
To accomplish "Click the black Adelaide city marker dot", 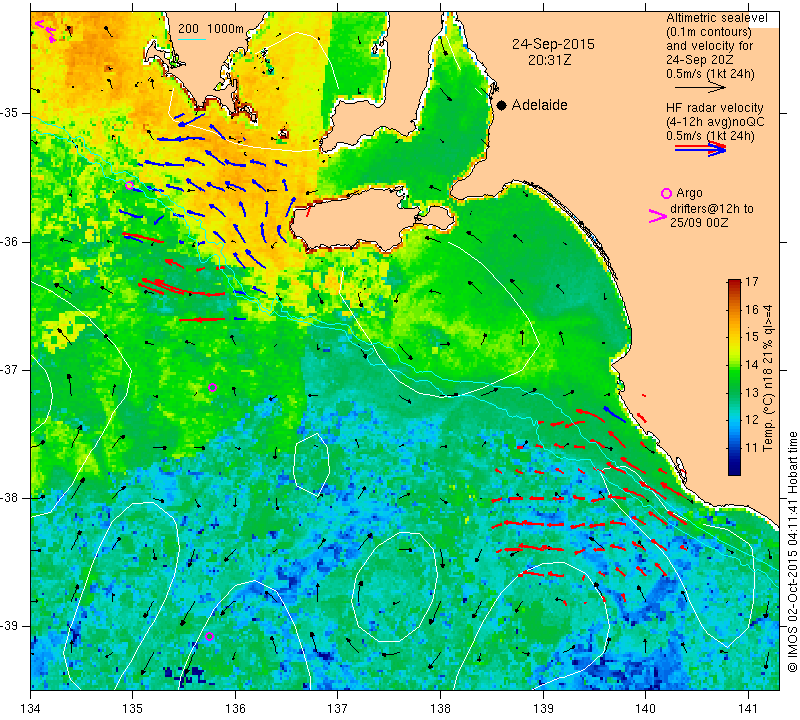I will [502, 106].
